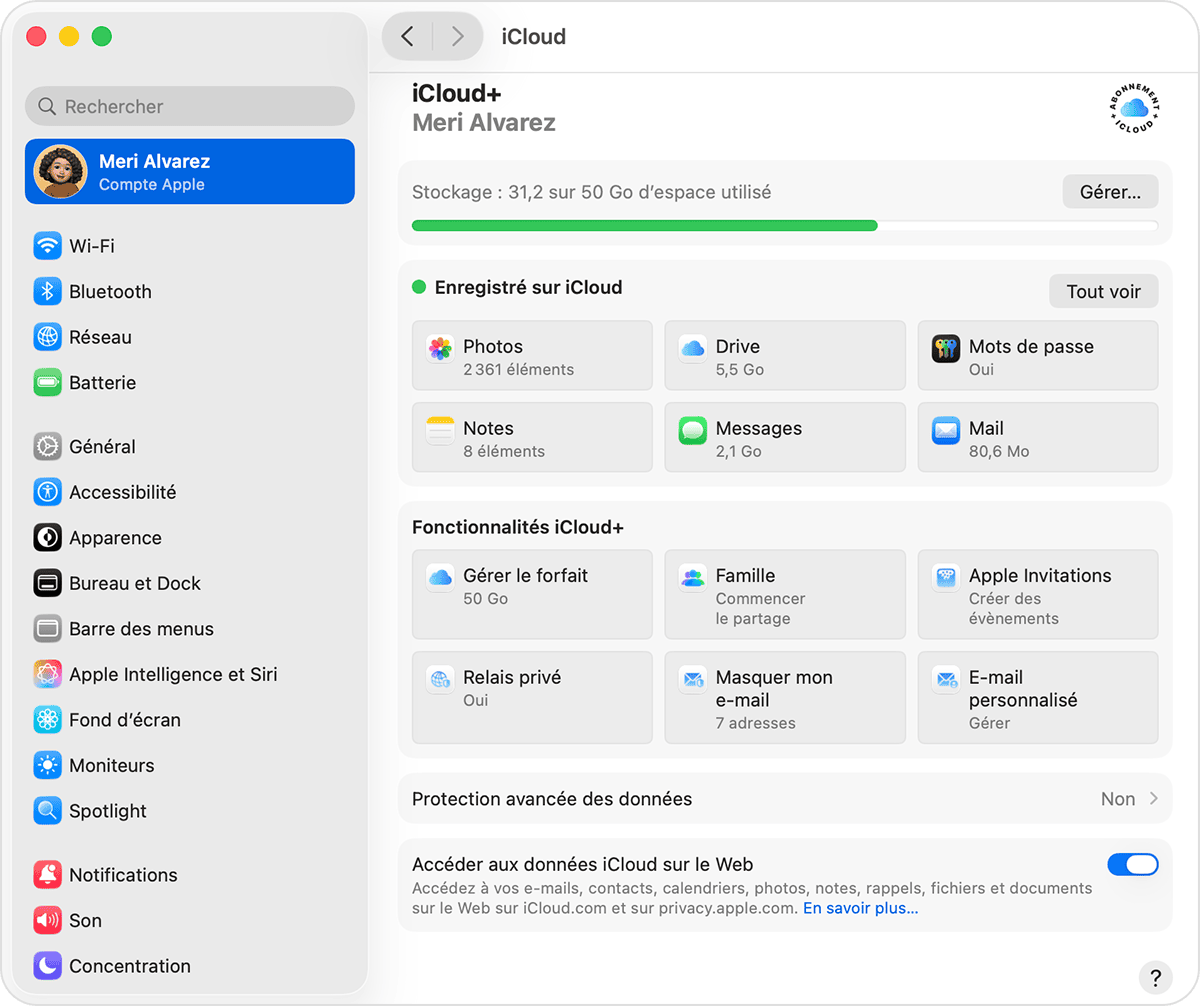Disable Accéder aux données iCloud sur le Web

point(1133,864)
